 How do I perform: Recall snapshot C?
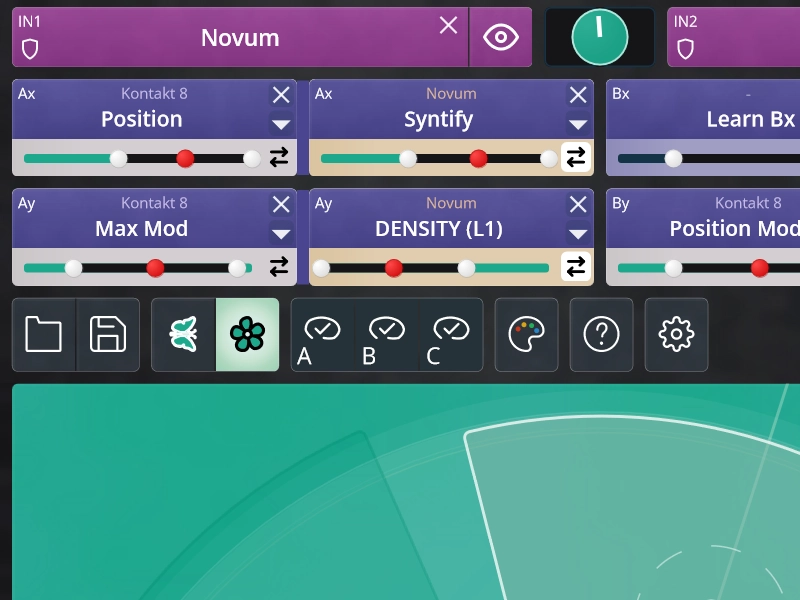pos(451,335)
